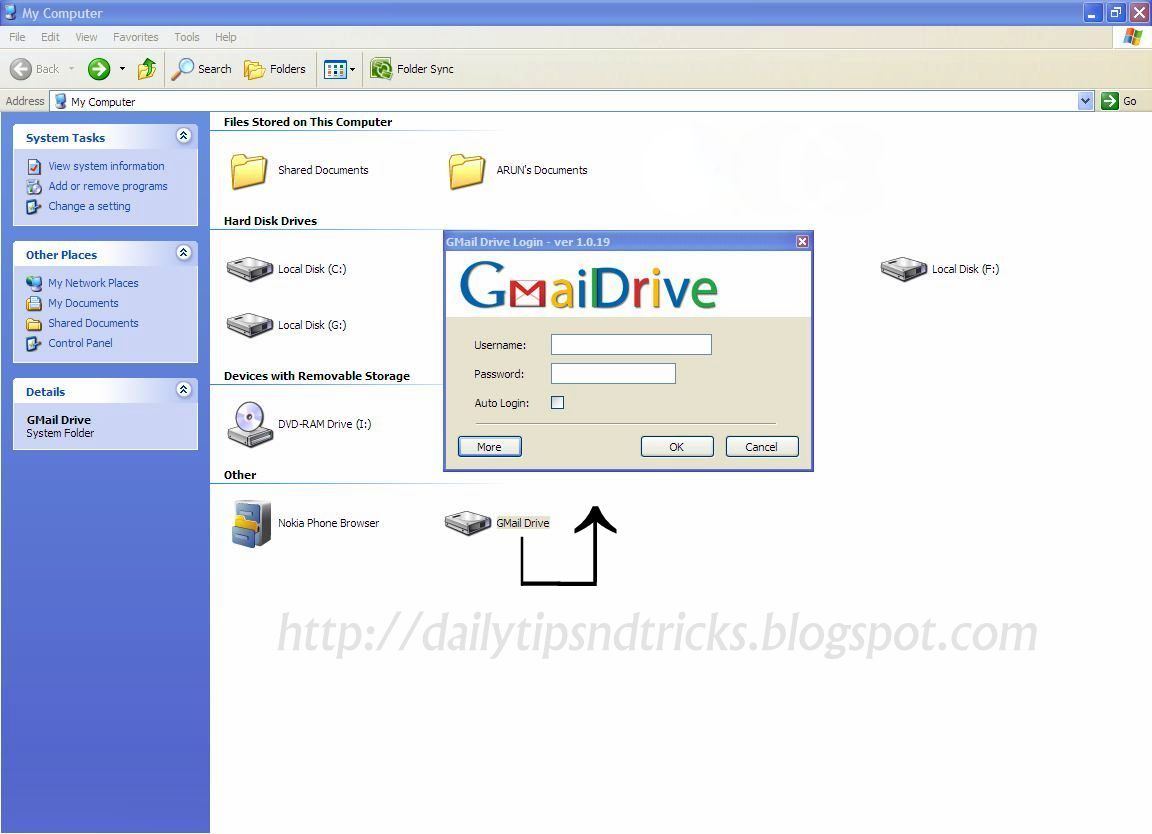
Task: Select the Shared Documents folder icon
Action: 249,170
